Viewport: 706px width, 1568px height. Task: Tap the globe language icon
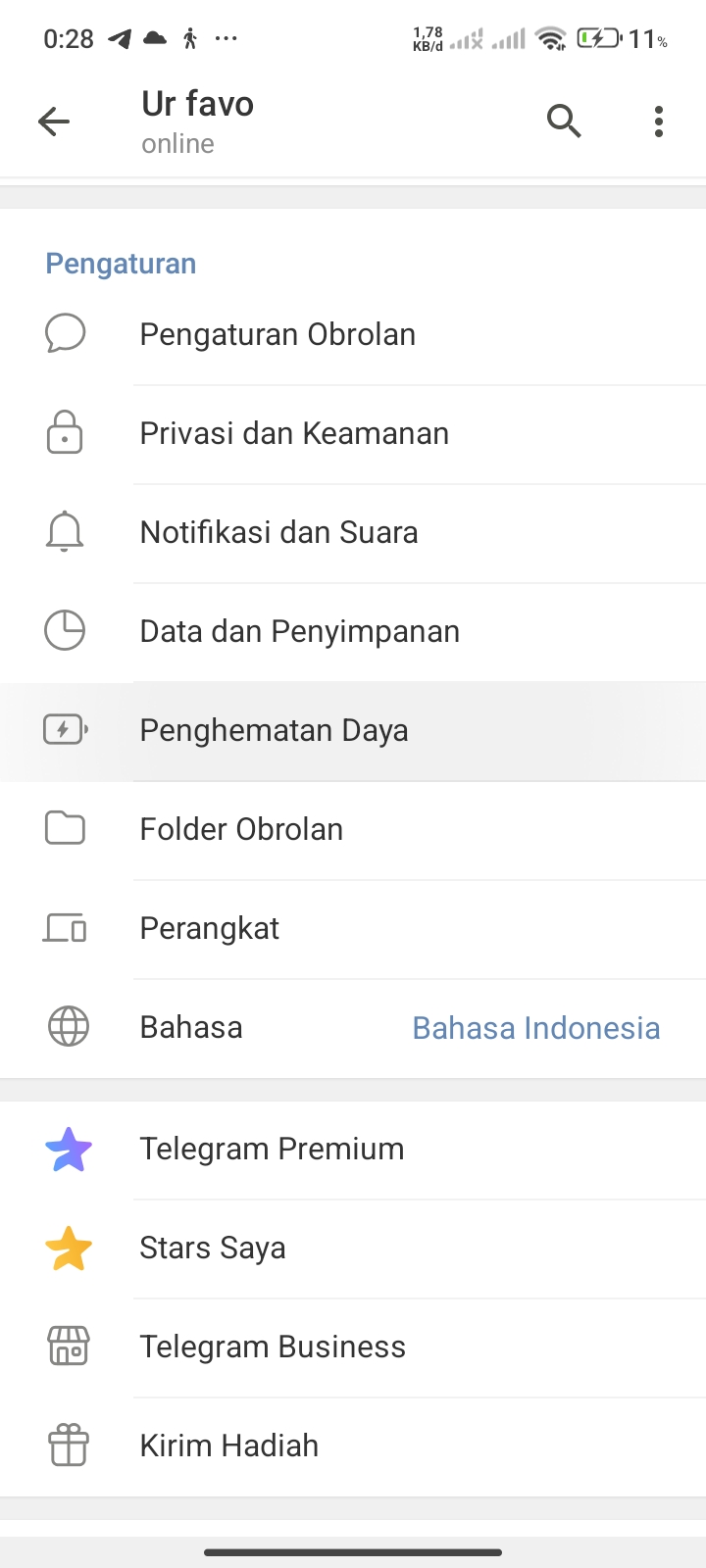[x=68, y=1027]
